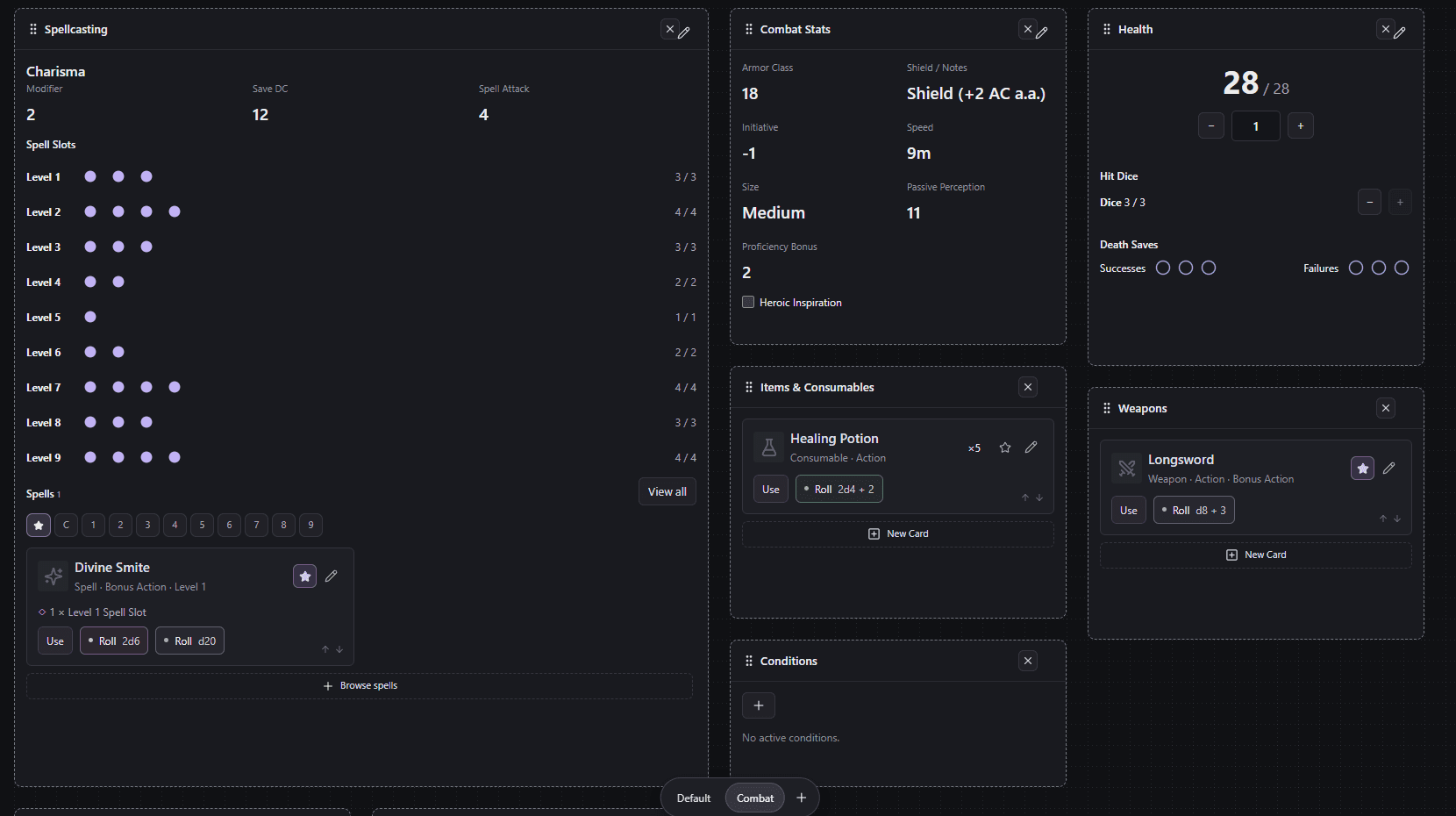Toggle second Level 4 spell slot
Image resolution: width=1456 pixels, height=816 pixels.
click(118, 282)
